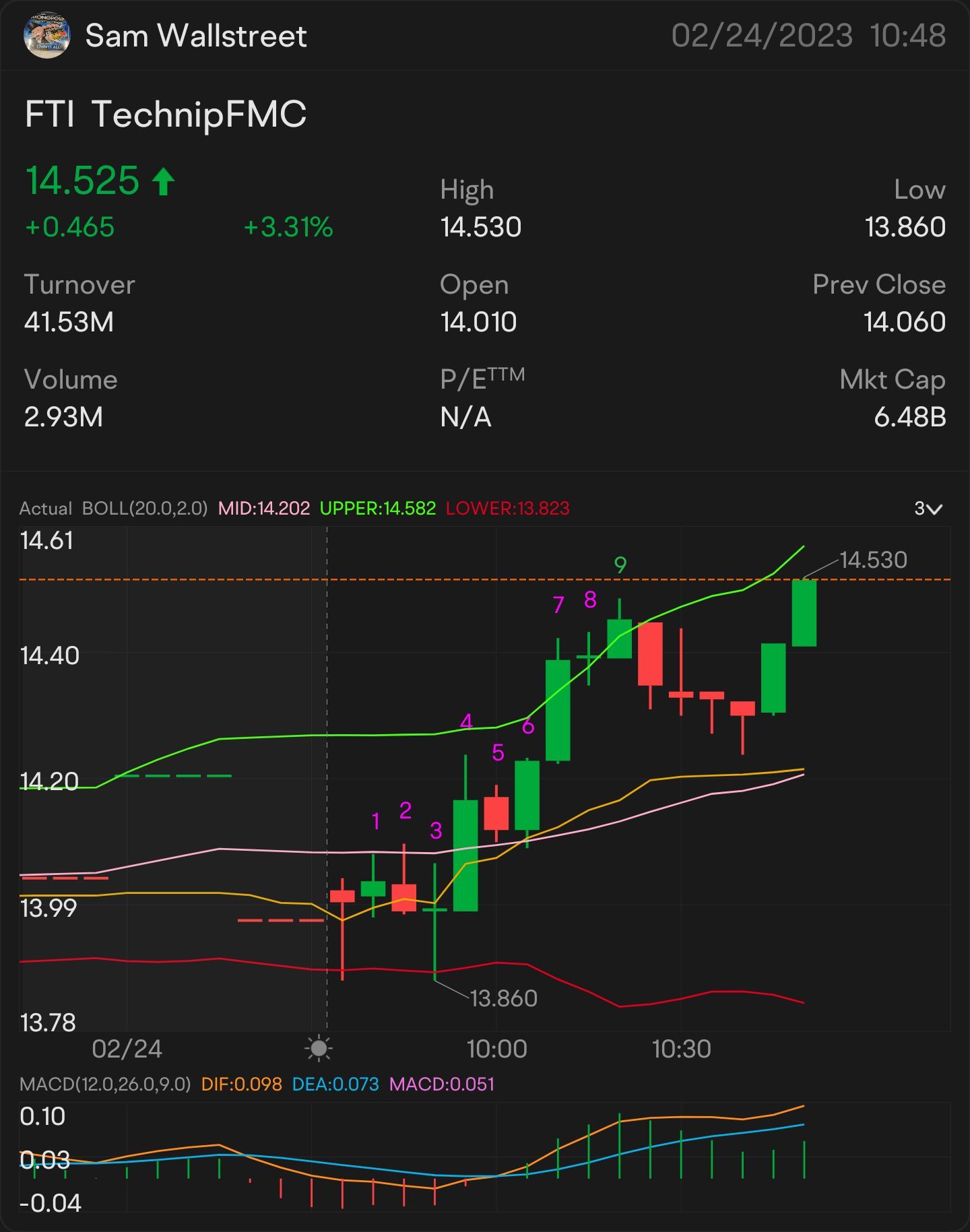The height and width of the screenshot is (1232, 970).
Task: Click the Mkt Cap value 6.48B
Action: 910,417
